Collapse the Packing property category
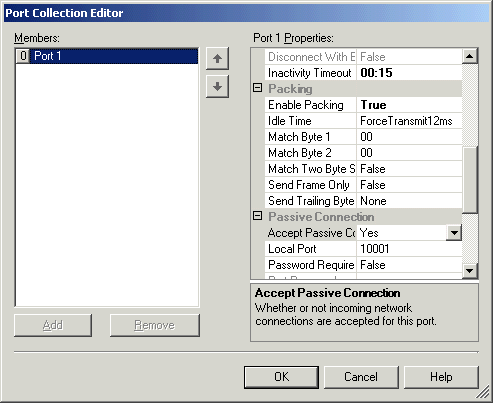 (x=257, y=88)
